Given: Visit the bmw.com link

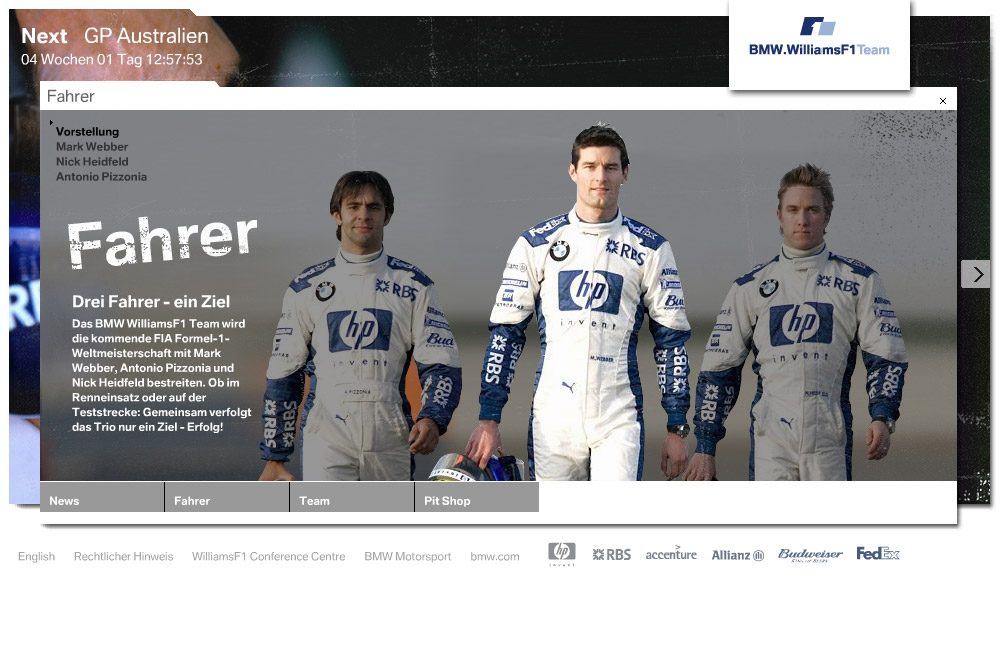Looking at the screenshot, I should point(495,556).
